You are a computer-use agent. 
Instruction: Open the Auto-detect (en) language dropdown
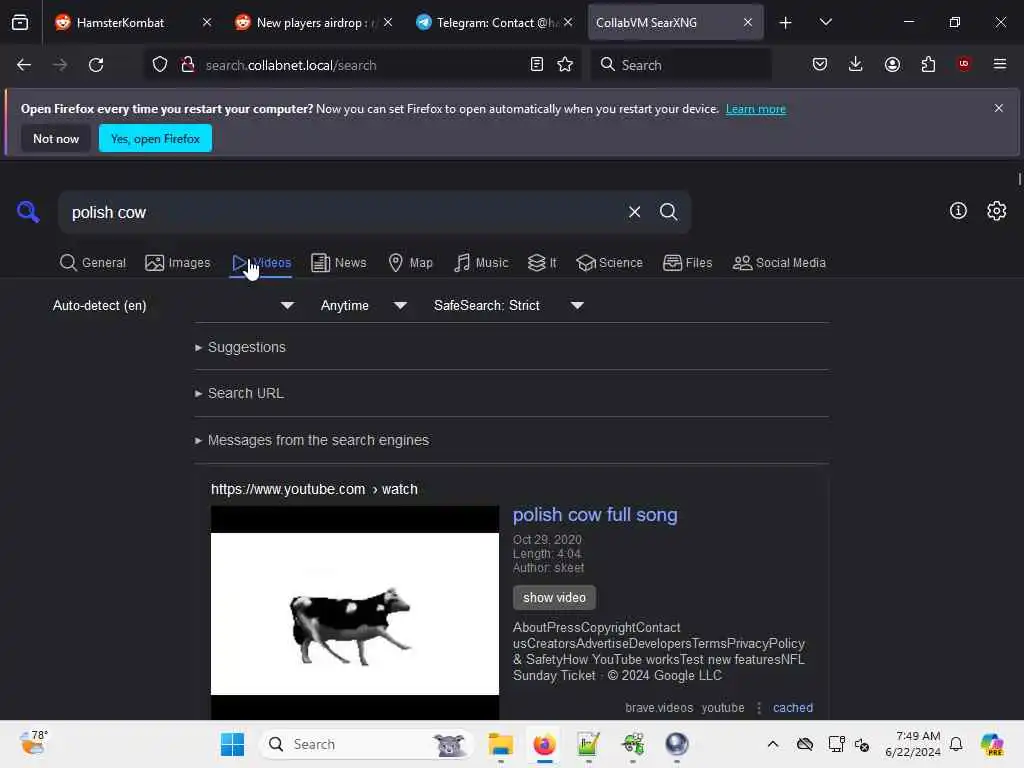173,306
